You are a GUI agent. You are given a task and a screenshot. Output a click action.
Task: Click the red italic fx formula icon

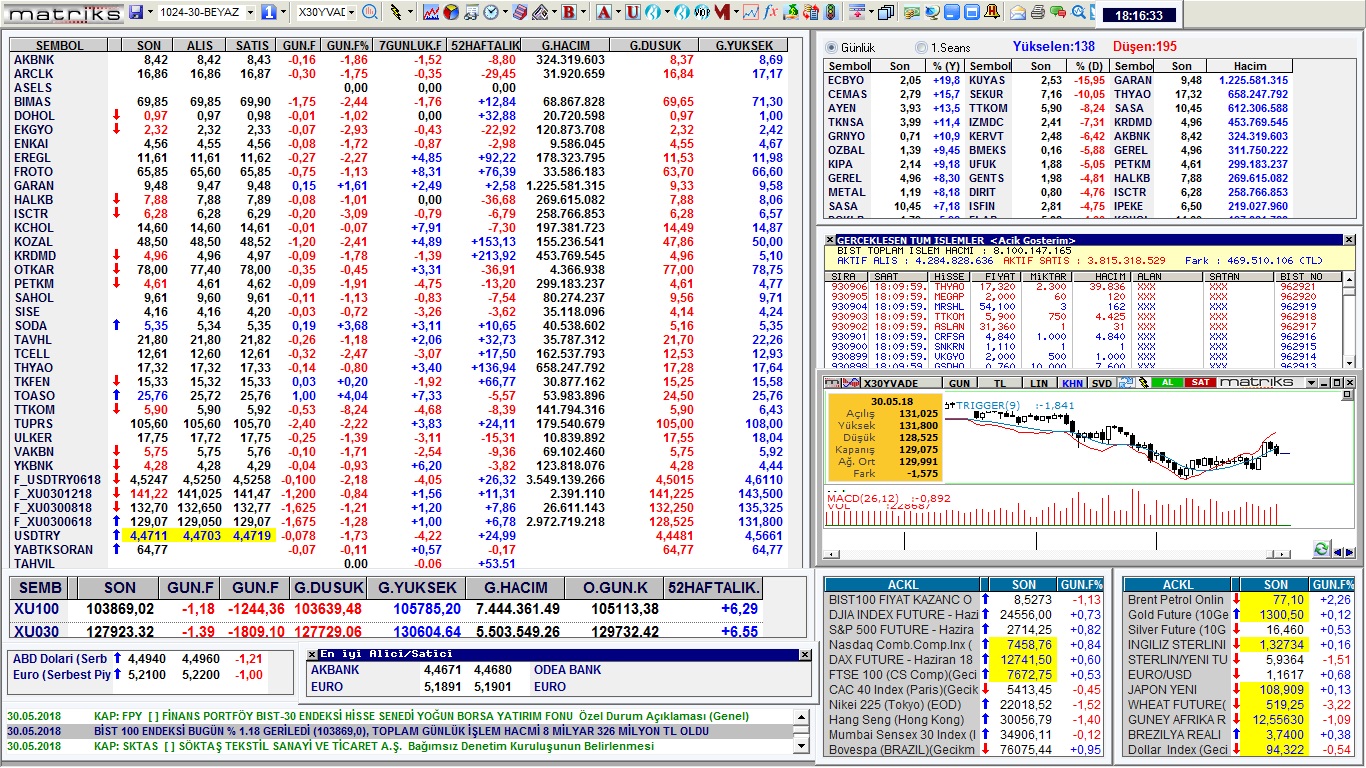pyautogui.click(x=771, y=12)
